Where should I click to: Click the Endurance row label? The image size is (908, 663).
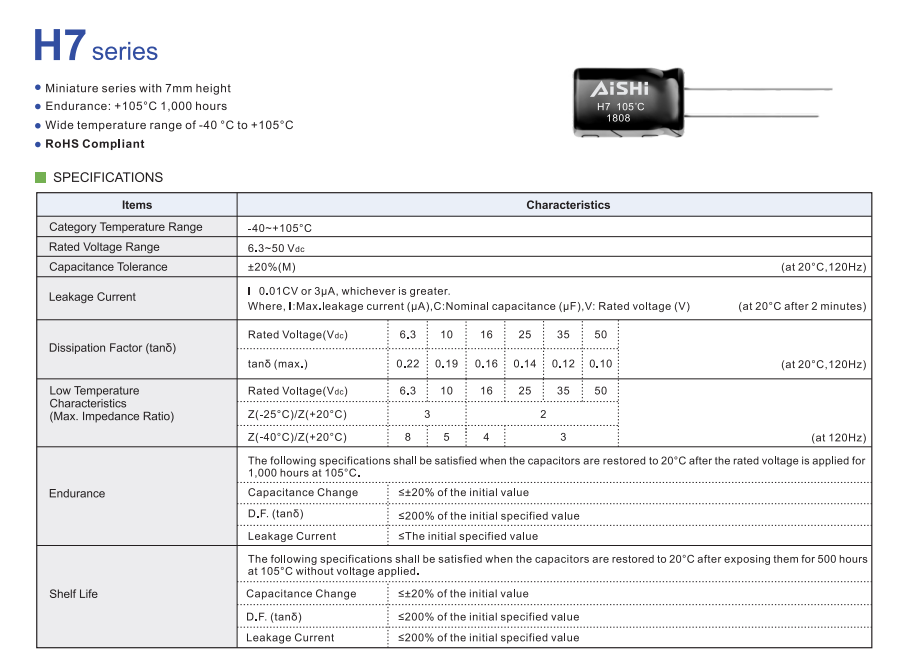point(77,493)
